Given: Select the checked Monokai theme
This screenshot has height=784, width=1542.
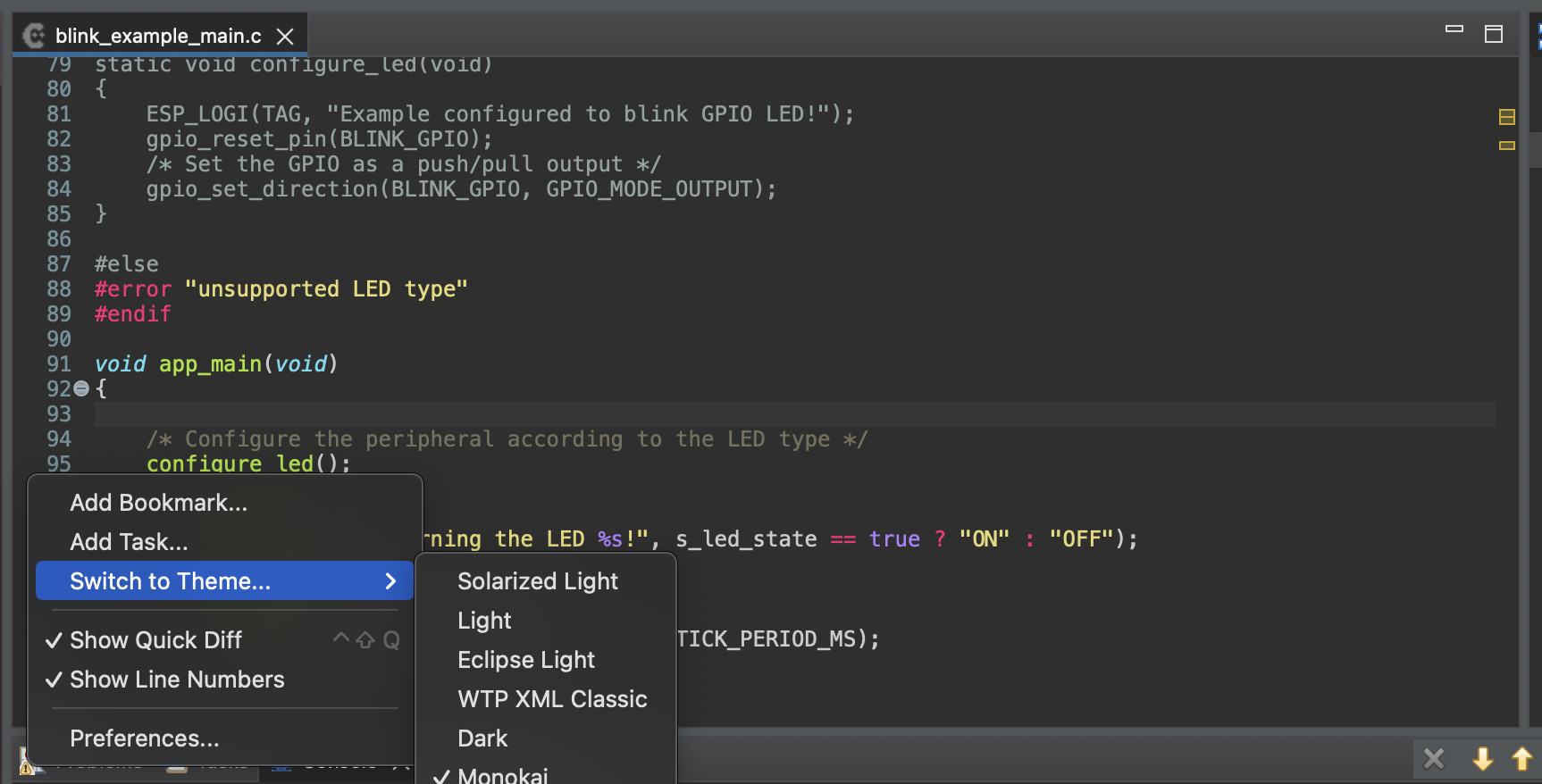Looking at the screenshot, I should click(x=546, y=773).
